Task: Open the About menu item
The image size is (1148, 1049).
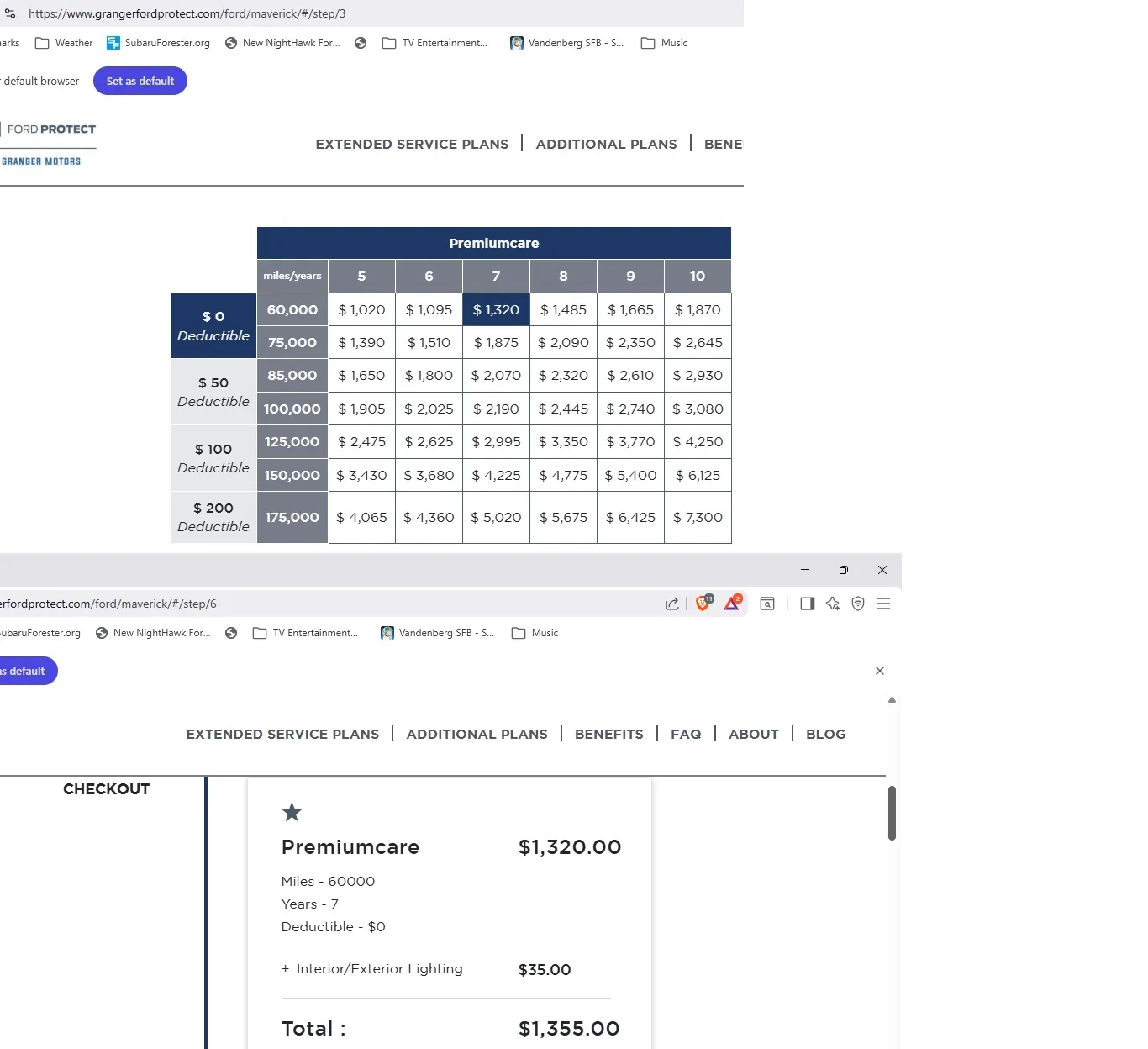Action: (x=754, y=734)
